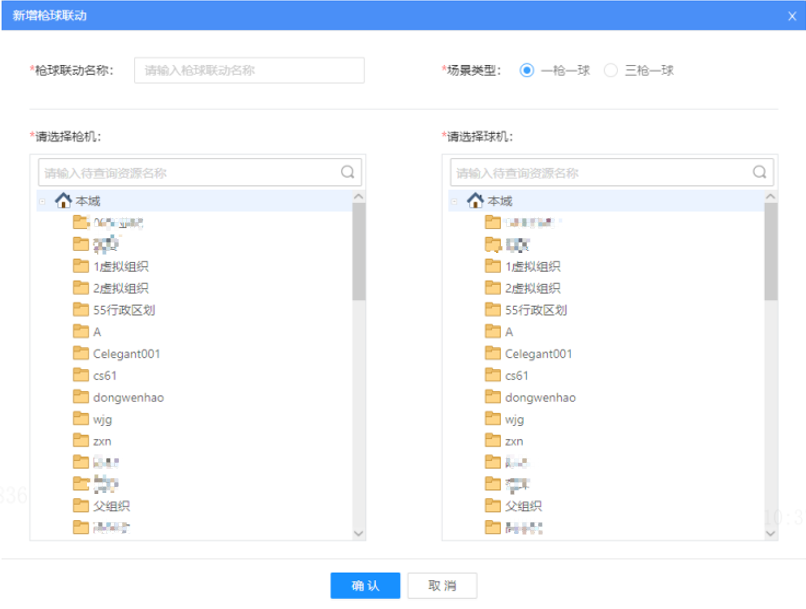Focus the gun camera resource search field

coord(200,172)
